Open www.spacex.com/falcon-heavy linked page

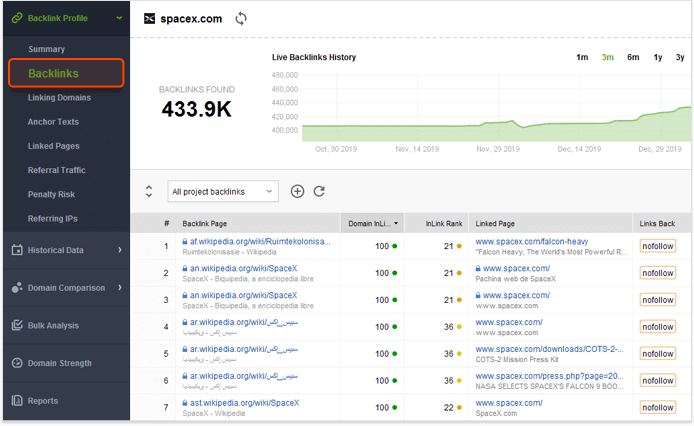click(x=532, y=242)
